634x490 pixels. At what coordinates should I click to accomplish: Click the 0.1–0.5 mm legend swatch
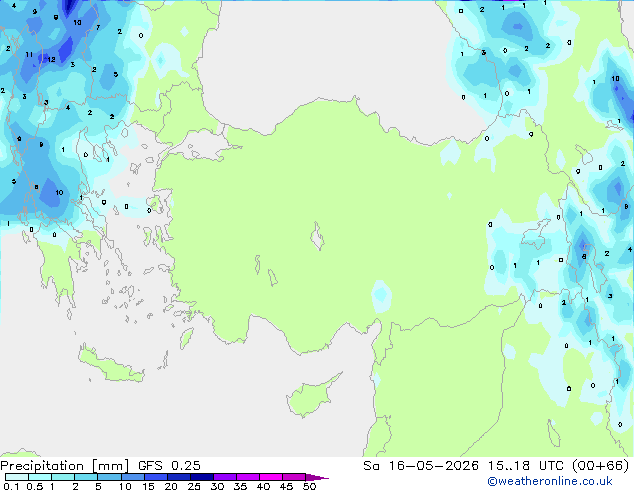pyautogui.click(x=17, y=477)
